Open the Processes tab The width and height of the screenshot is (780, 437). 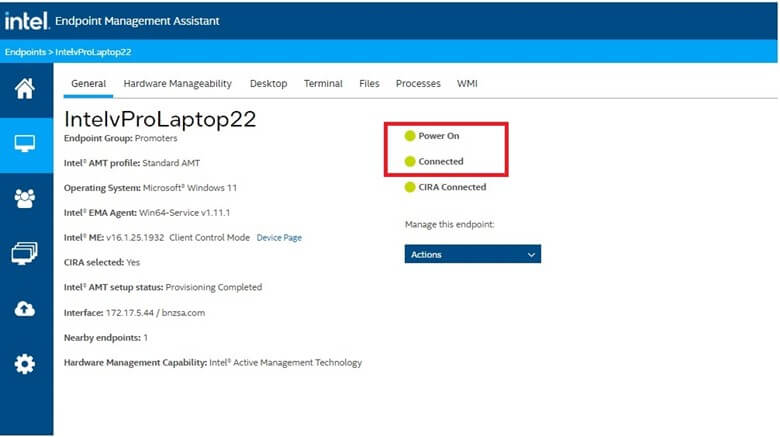(x=418, y=84)
